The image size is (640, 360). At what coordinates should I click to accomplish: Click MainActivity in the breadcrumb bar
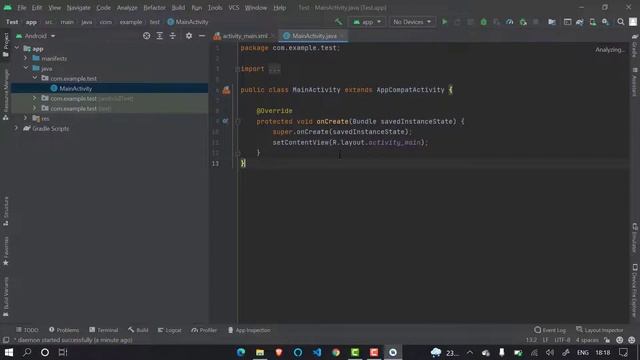(188, 22)
